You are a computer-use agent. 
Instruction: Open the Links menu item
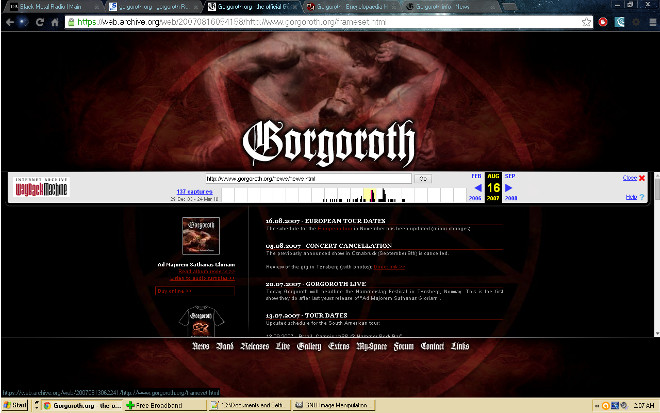coord(460,346)
